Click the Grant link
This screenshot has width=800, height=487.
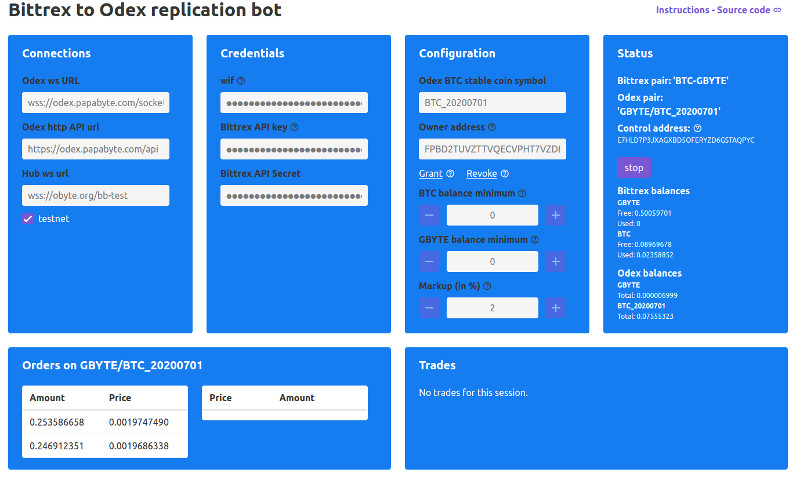[431, 173]
